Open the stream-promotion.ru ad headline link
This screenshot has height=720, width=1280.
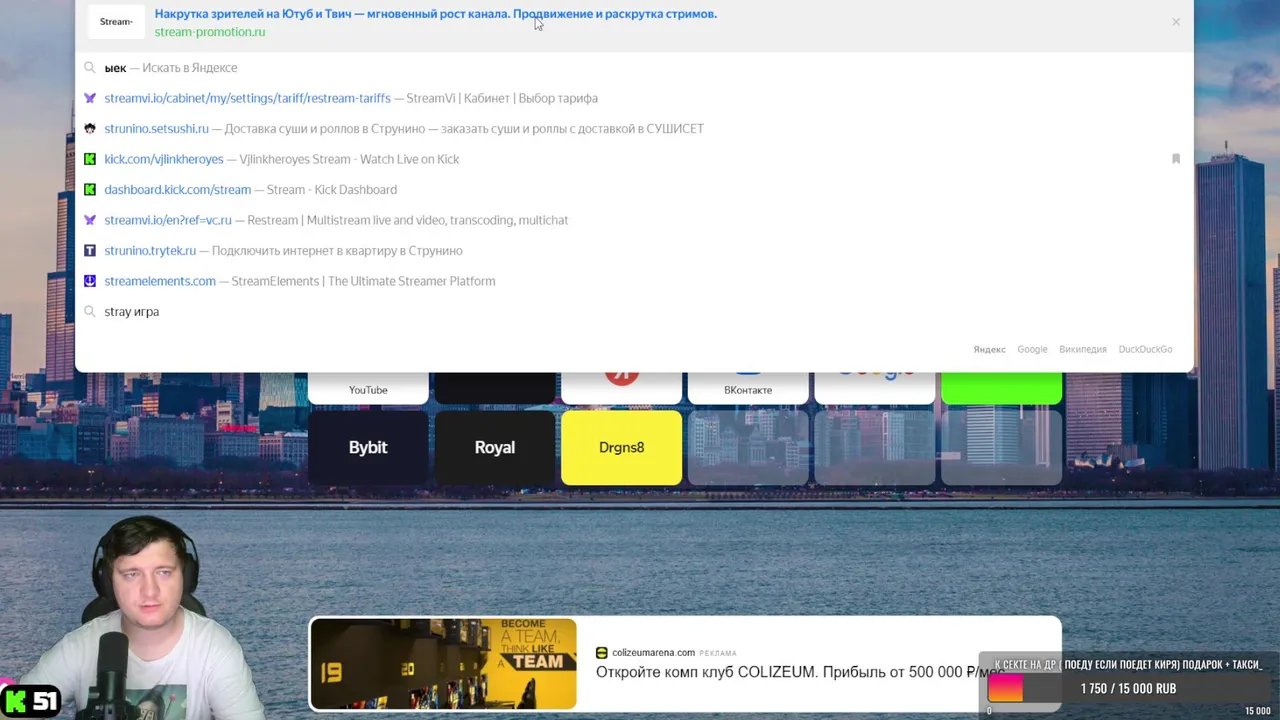(436, 14)
